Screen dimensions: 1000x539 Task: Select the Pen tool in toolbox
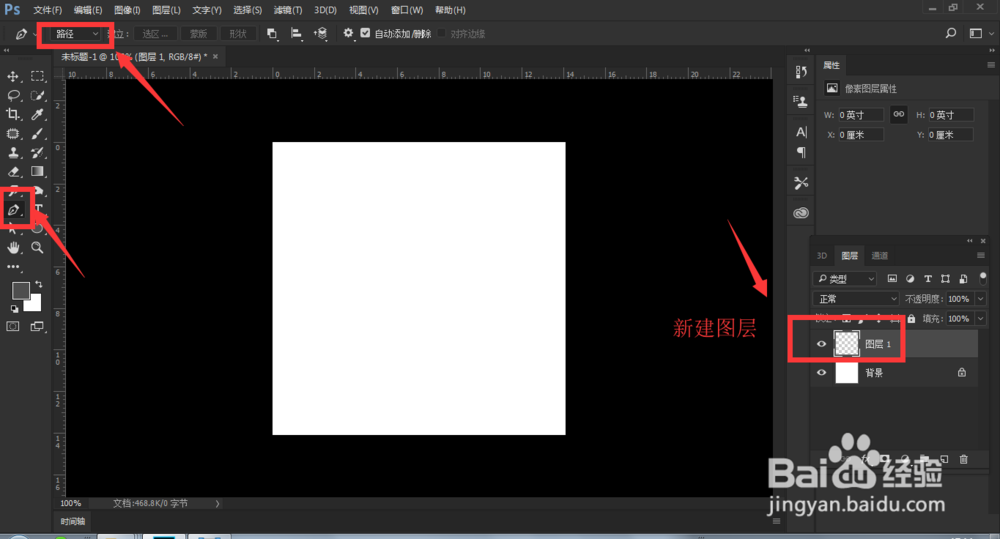point(13,210)
